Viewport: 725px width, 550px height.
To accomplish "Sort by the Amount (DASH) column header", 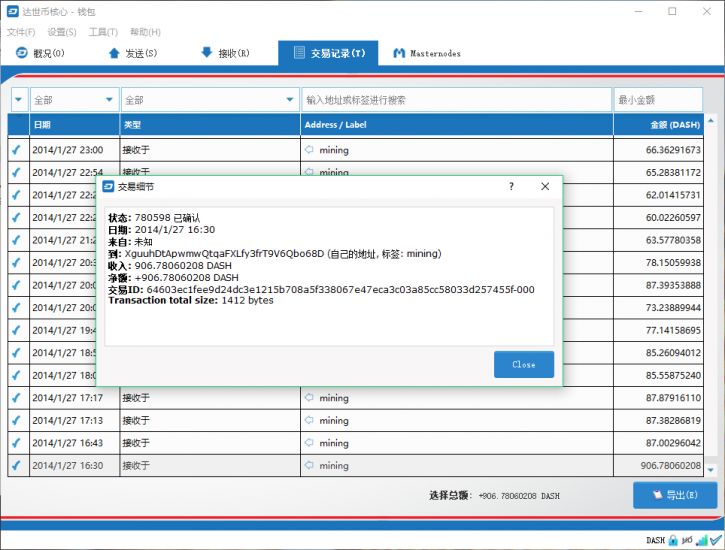I will click(x=658, y=125).
